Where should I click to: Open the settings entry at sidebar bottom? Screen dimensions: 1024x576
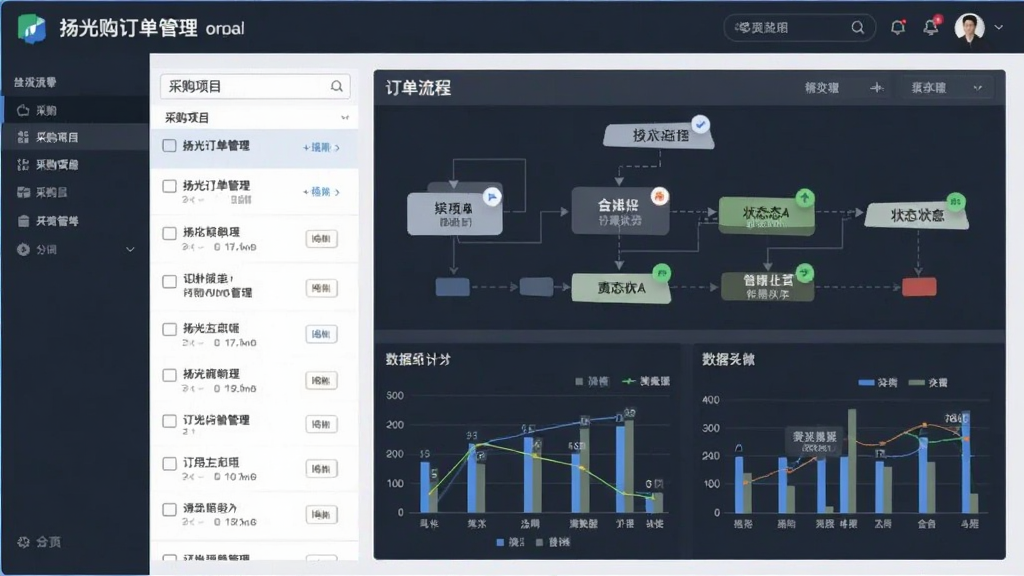coord(39,541)
